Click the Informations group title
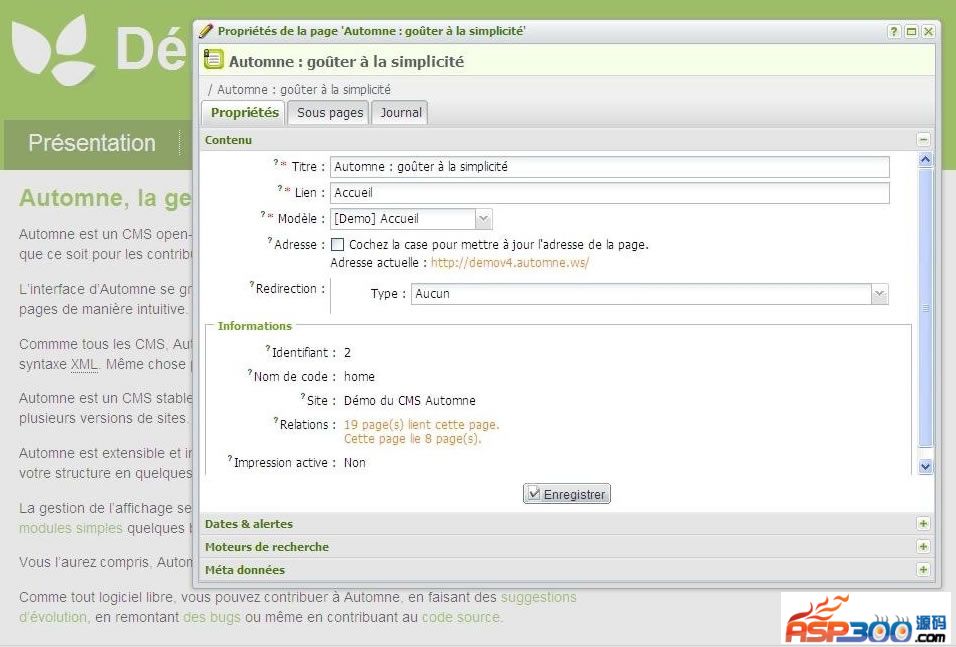Image resolution: width=956 pixels, height=647 pixels. point(255,326)
